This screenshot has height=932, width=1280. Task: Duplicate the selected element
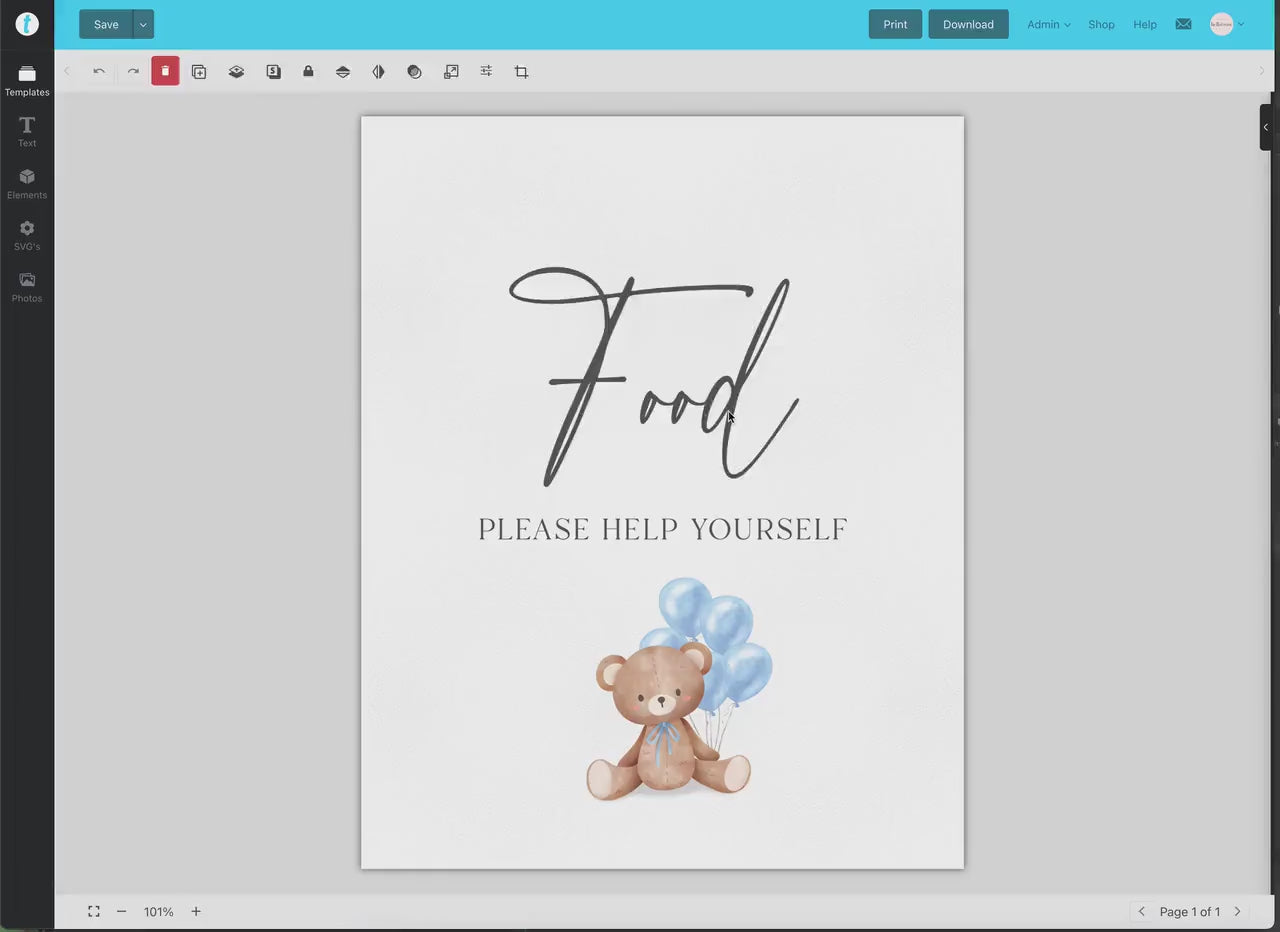[x=199, y=71]
